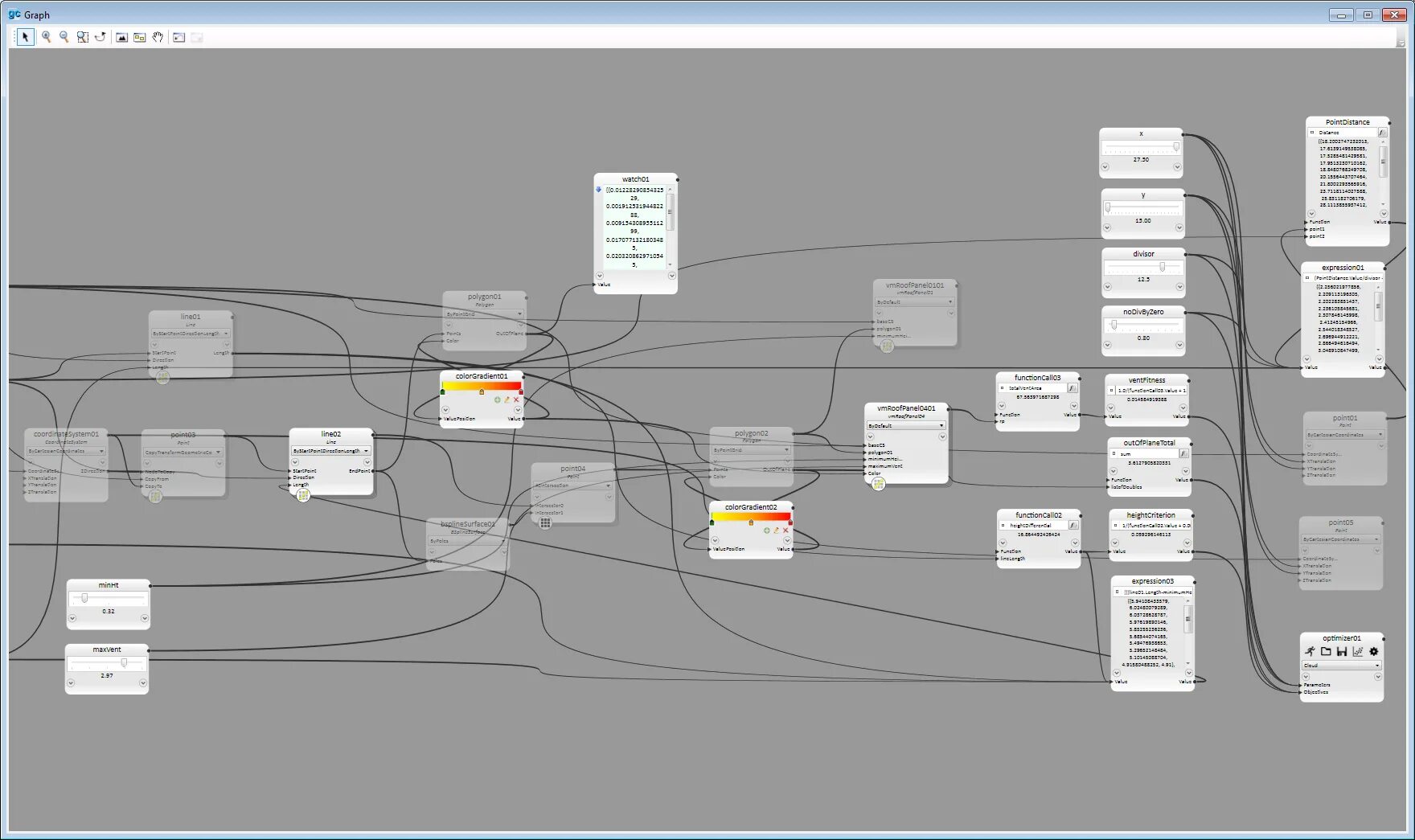
Task: Click the chart graph icon on optimizer01
Action: (1358, 651)
